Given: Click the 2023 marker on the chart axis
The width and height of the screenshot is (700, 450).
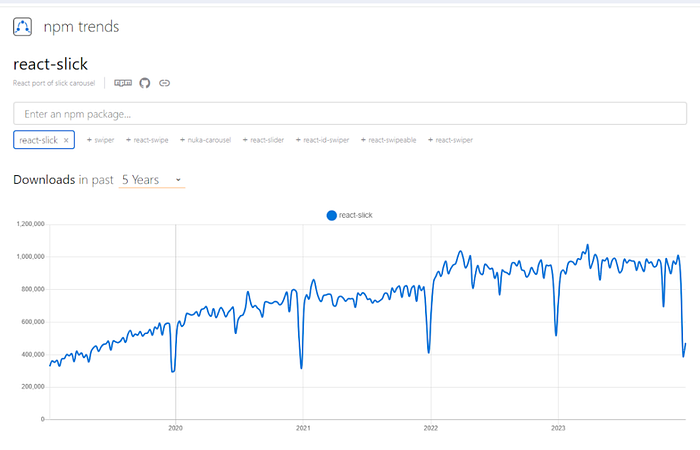Looking at the screenshot, I should pos(559,426).
